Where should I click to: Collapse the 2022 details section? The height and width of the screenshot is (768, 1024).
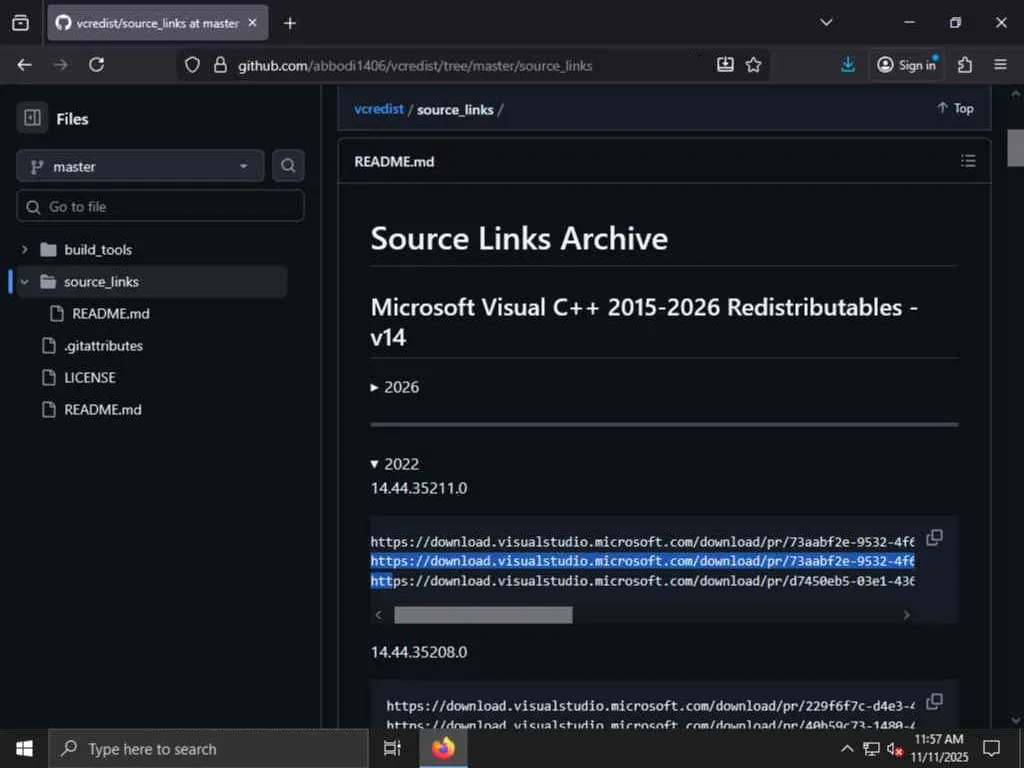395,464
